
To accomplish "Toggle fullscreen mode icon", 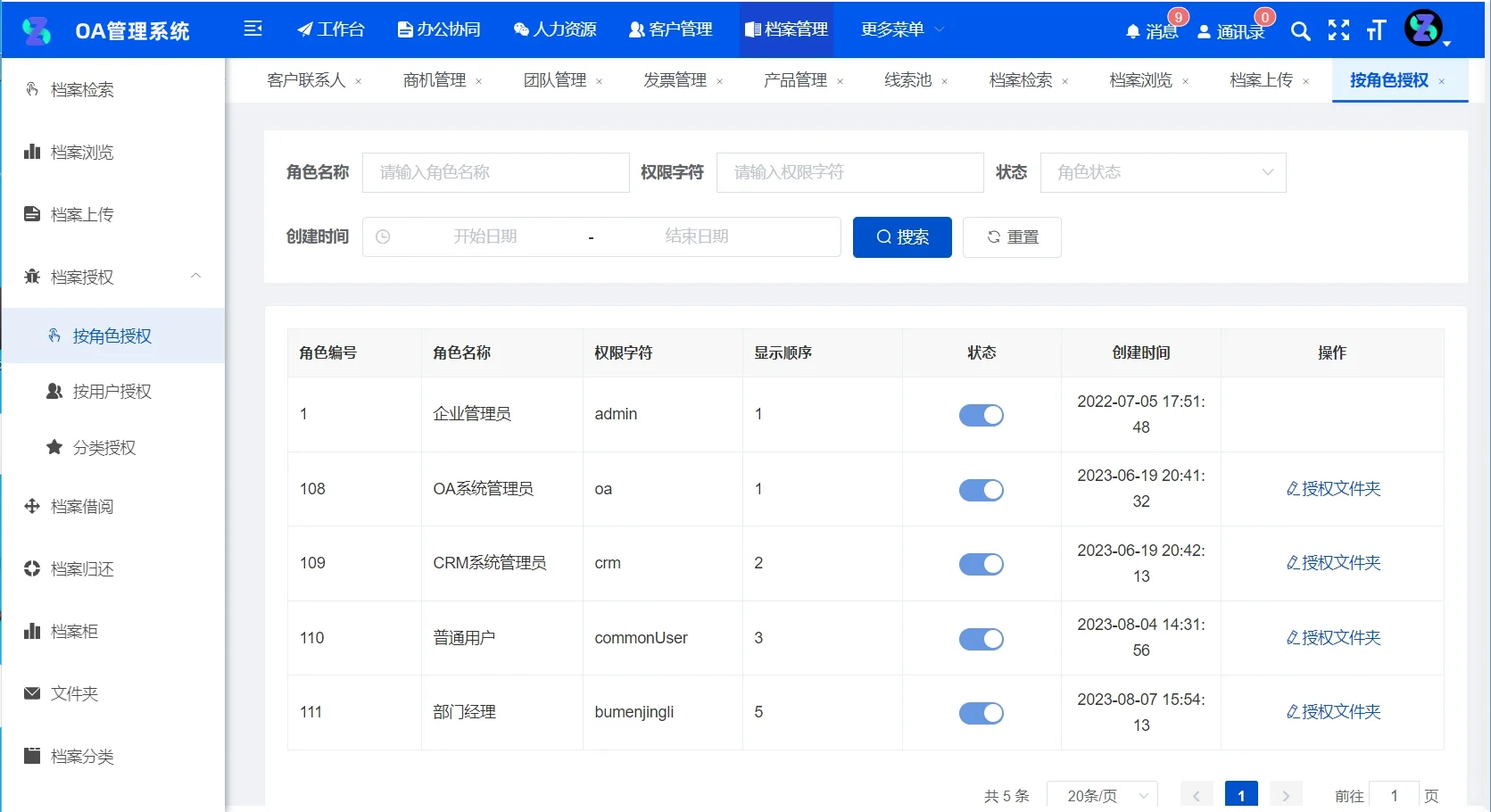I will tap(1338, 31).
